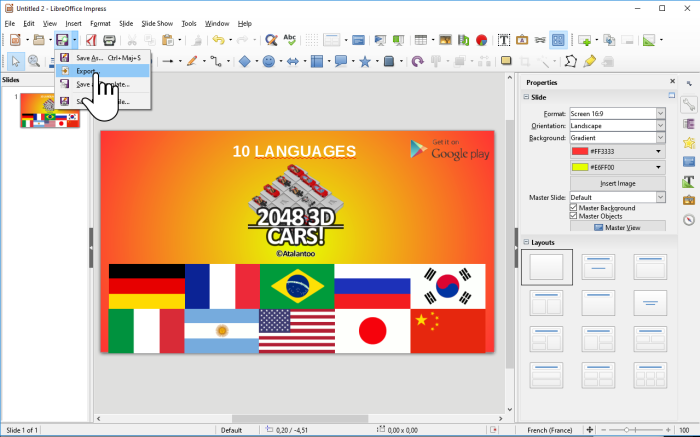Open the yellow #E6FF00 color picker
The height and width of the screenshot is (437, 700).
coord(617,167)
